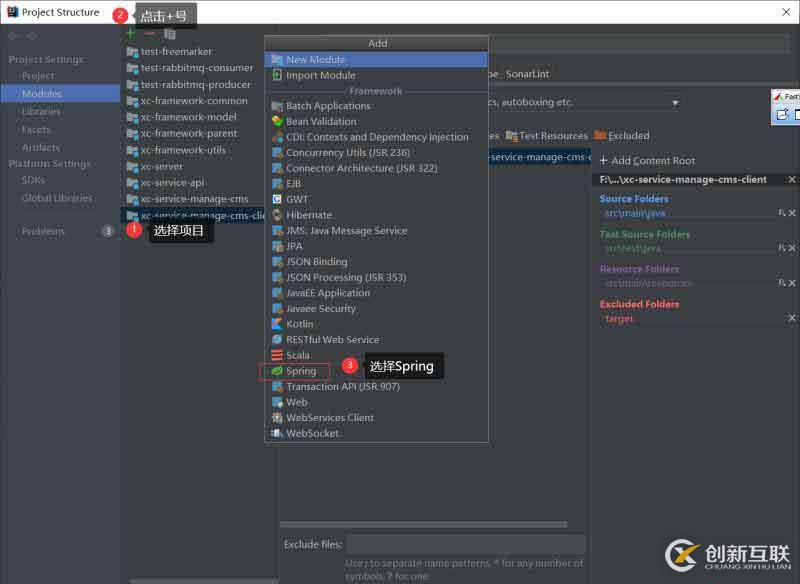The width and height of the screenshot is (800, 584).
Task: Click the red minus Remove button
Action: click(x=149, y=34)
